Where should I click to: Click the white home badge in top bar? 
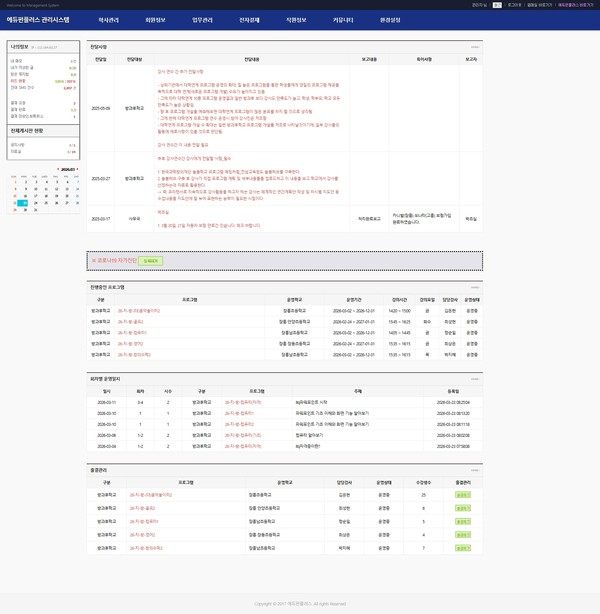497,5
